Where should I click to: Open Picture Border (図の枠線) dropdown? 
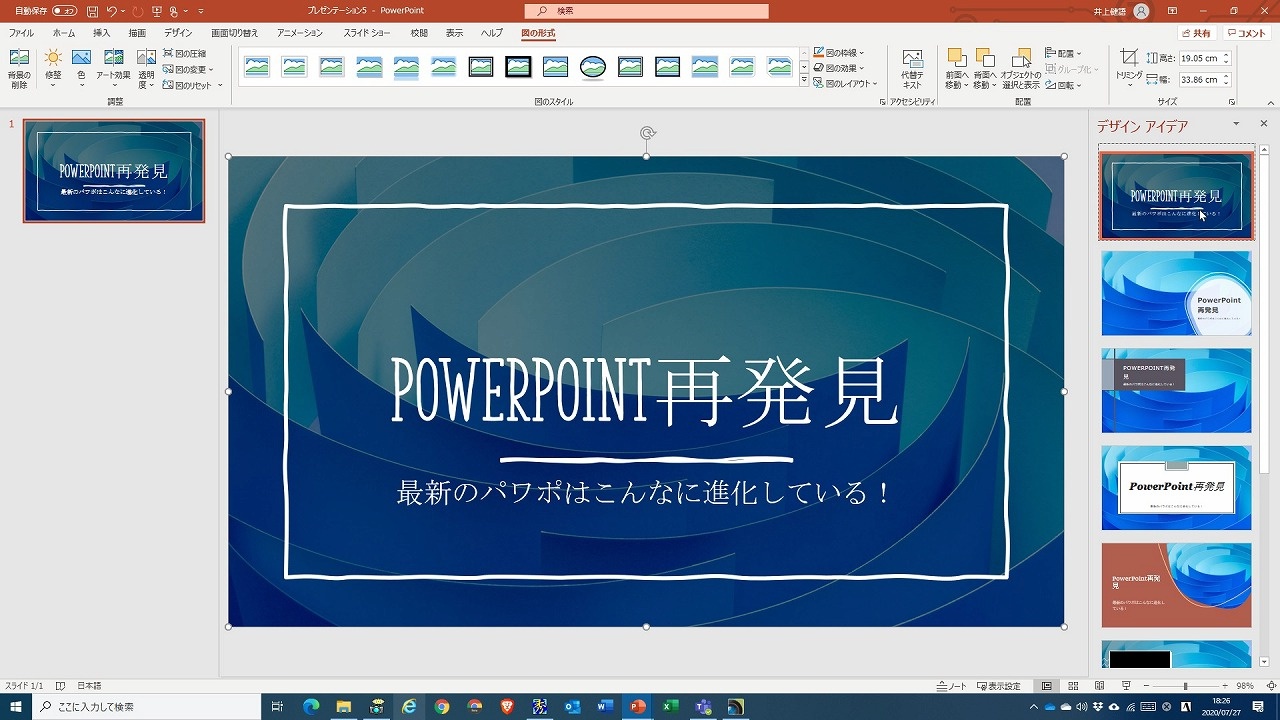click(839, 53)
